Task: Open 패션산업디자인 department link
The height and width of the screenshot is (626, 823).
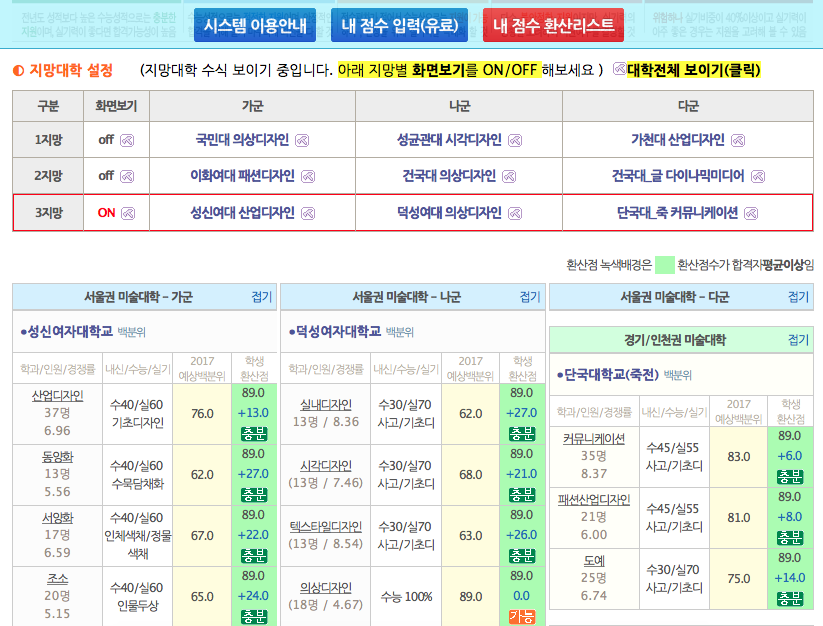Action: 594,500
